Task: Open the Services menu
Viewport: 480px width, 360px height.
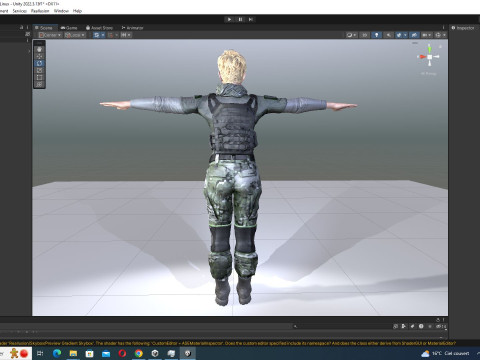Action: pos(19,11)
